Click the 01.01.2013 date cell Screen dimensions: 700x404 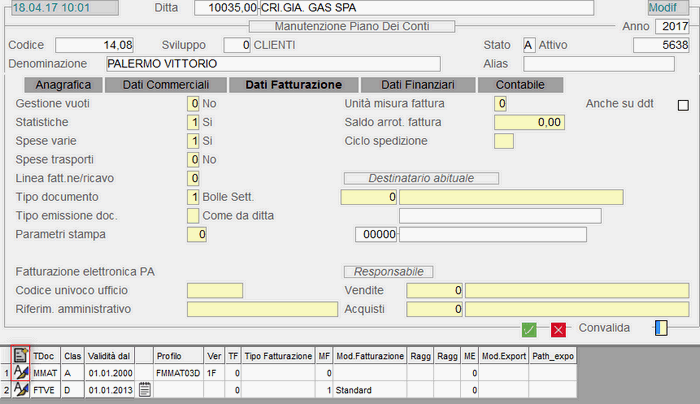[x=110, y=390]
